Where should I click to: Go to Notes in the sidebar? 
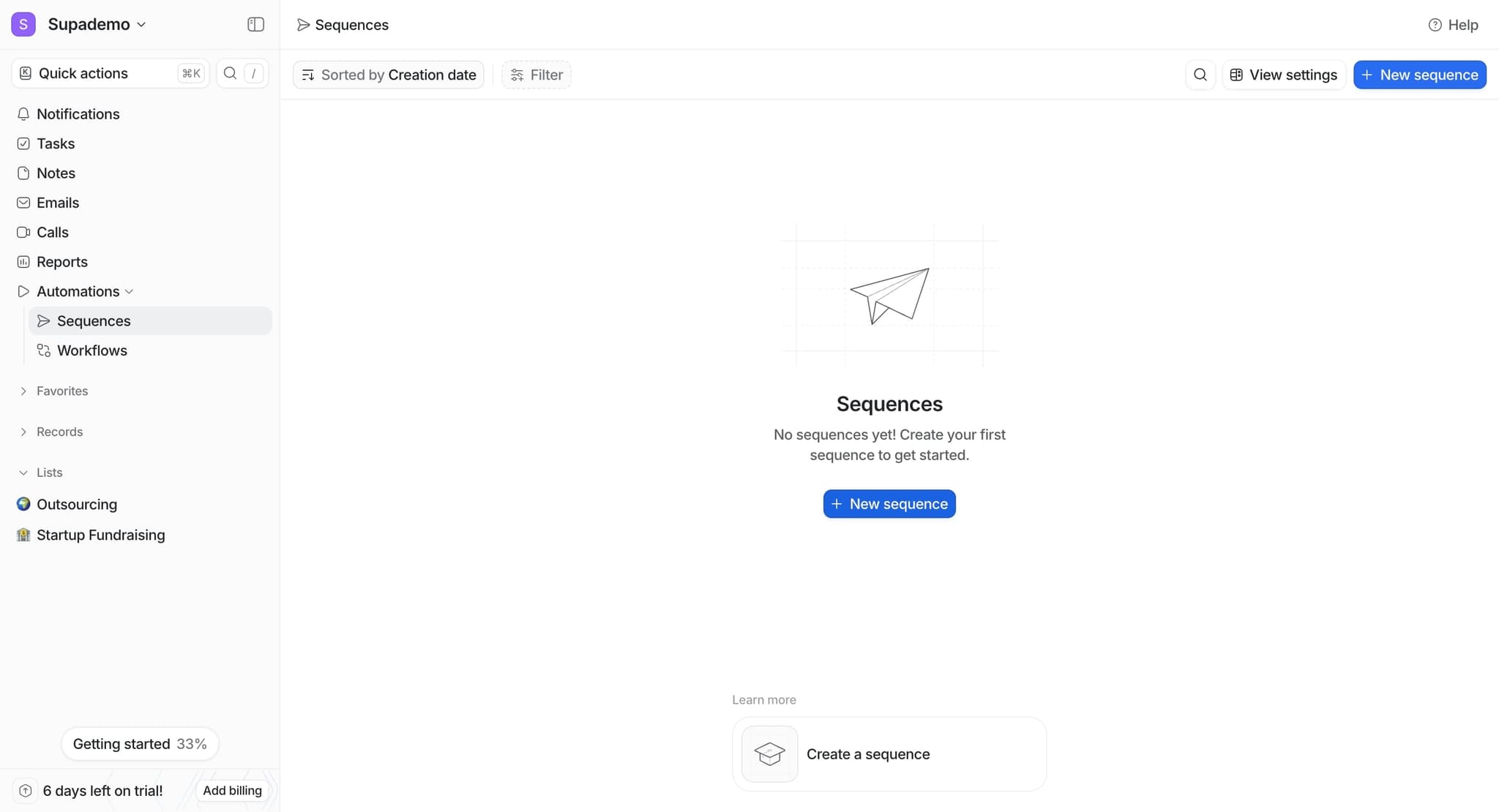[56, 173]
